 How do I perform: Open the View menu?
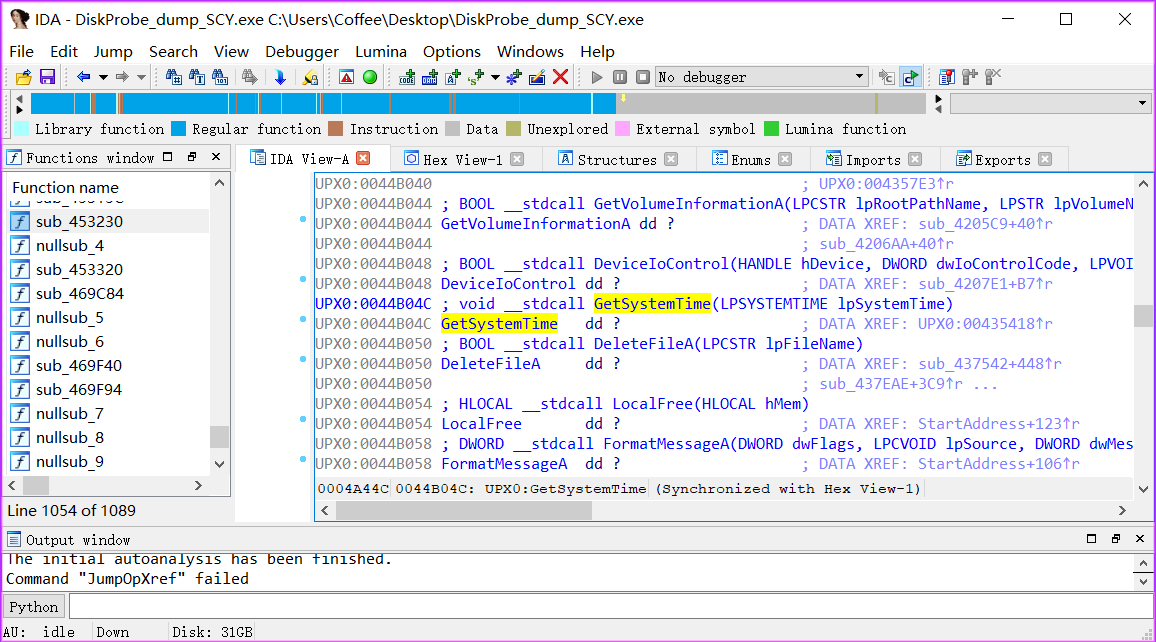click(x=231, y=52)
